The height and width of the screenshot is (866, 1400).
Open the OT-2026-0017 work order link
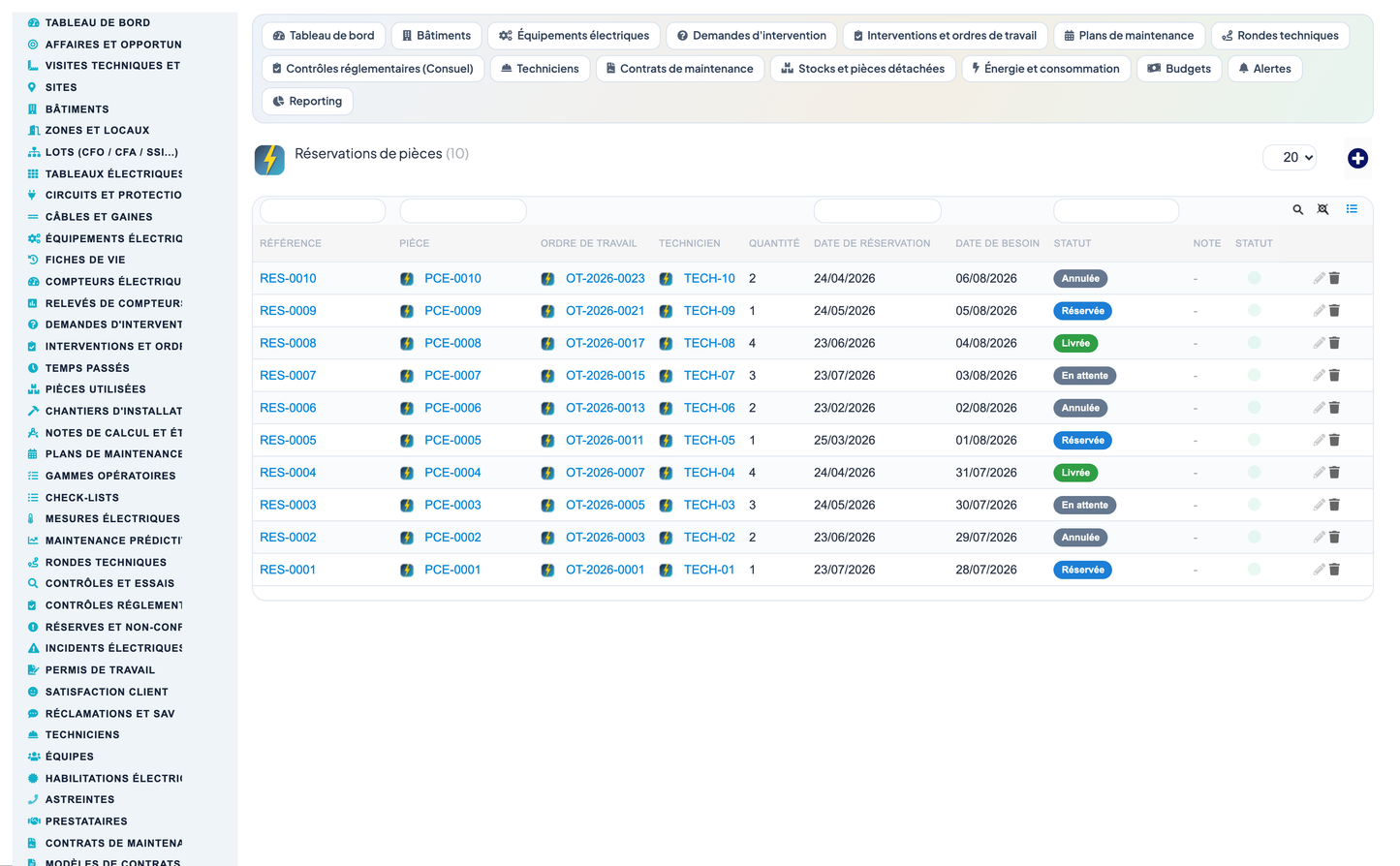click(x=605, y=343)
